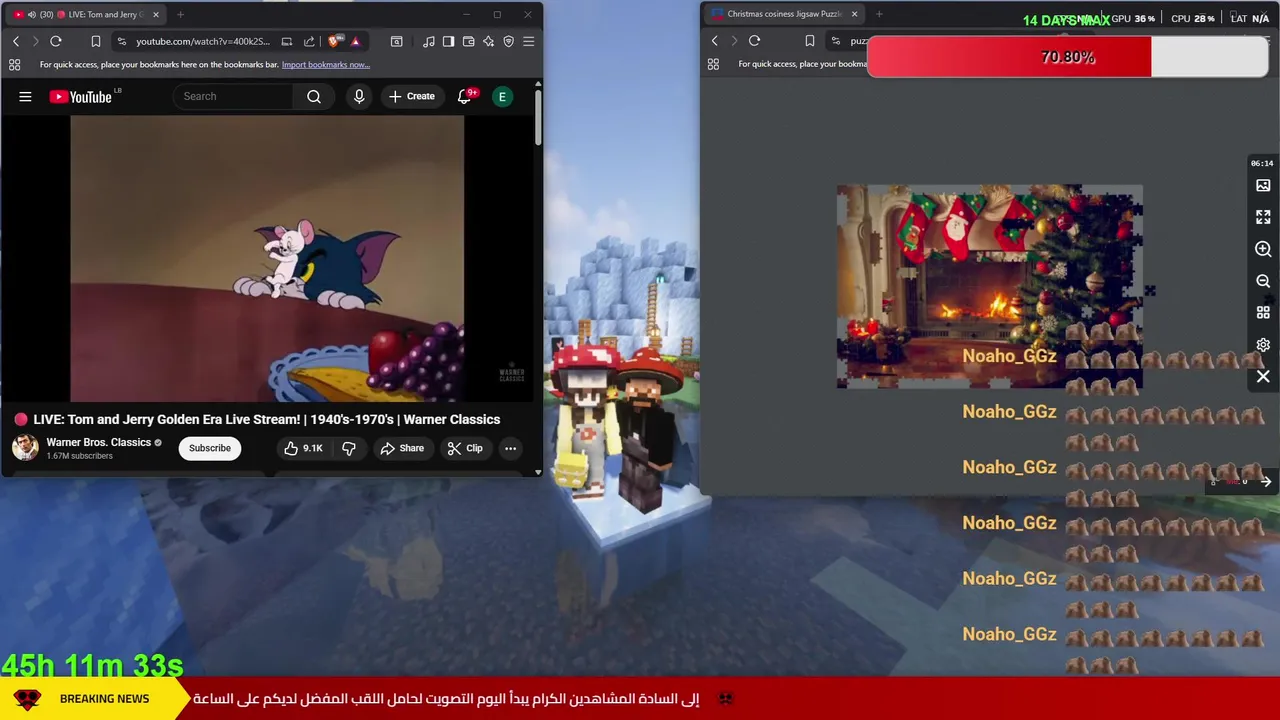Select the LIVE: Tom and Jerry tab
Screen dimensions: 1280x720
[85, 14]
